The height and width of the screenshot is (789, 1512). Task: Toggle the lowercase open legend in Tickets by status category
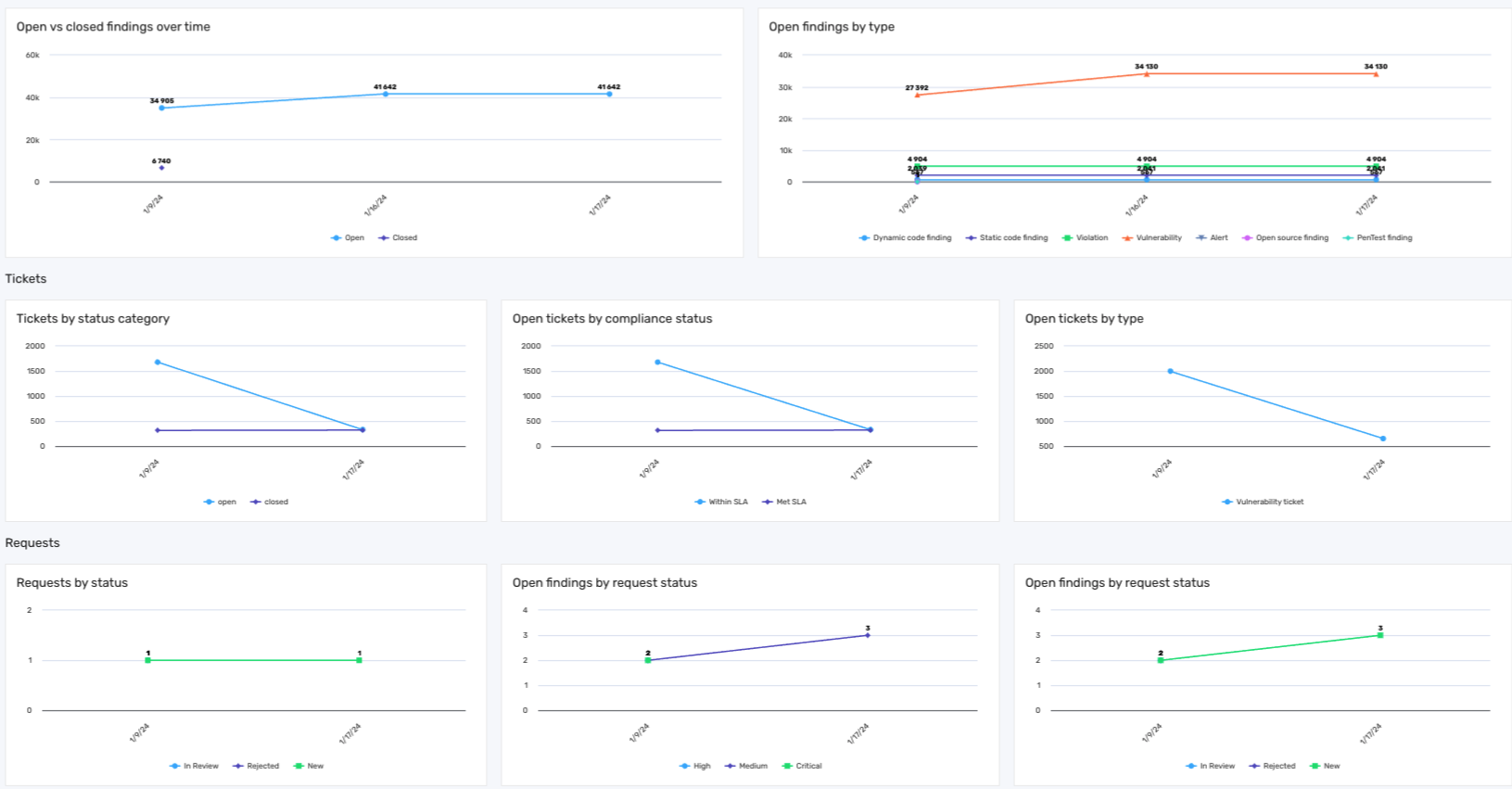point(220,503)
